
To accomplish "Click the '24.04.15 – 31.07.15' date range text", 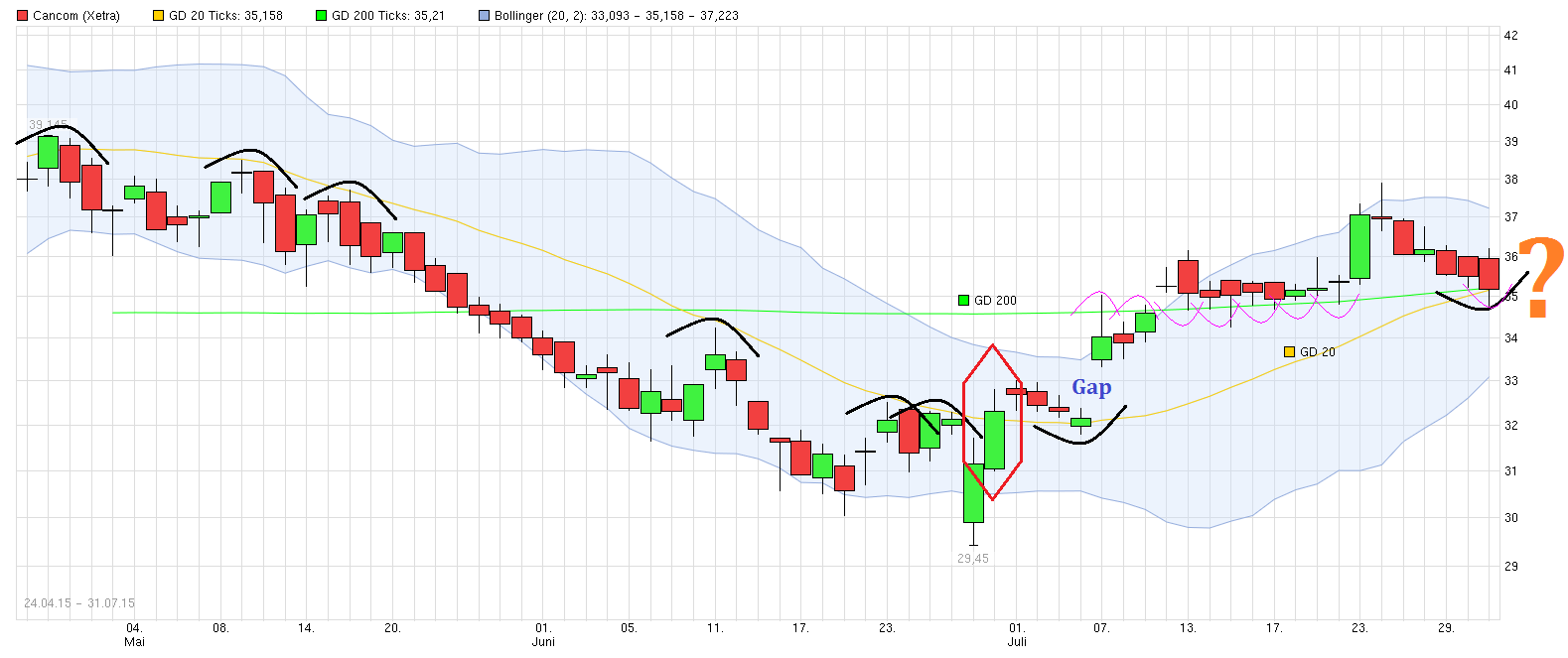I will coord(79,603).
